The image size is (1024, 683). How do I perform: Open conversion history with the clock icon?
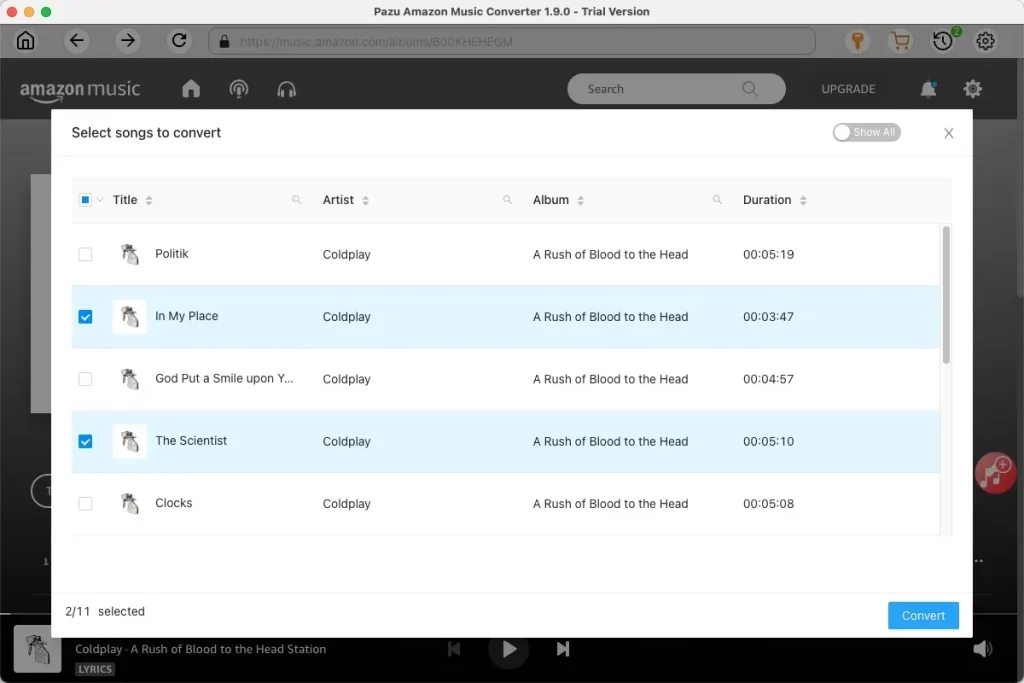(x=941, y=41)
